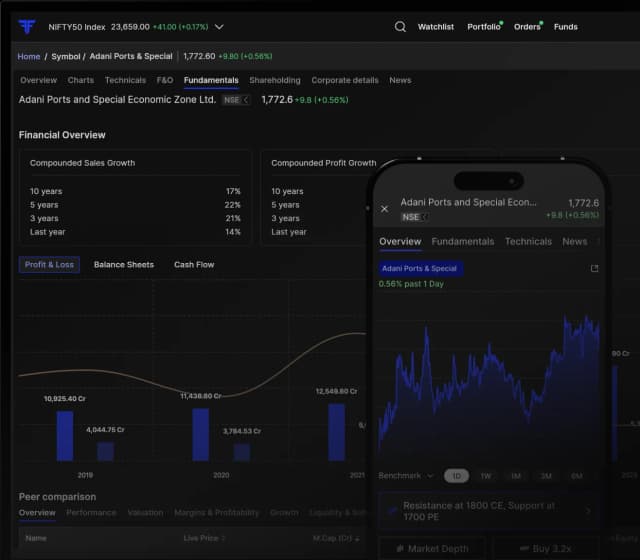Click the Buy 3.2x button
Screen dimensions: 640x560
pos(547,549)
